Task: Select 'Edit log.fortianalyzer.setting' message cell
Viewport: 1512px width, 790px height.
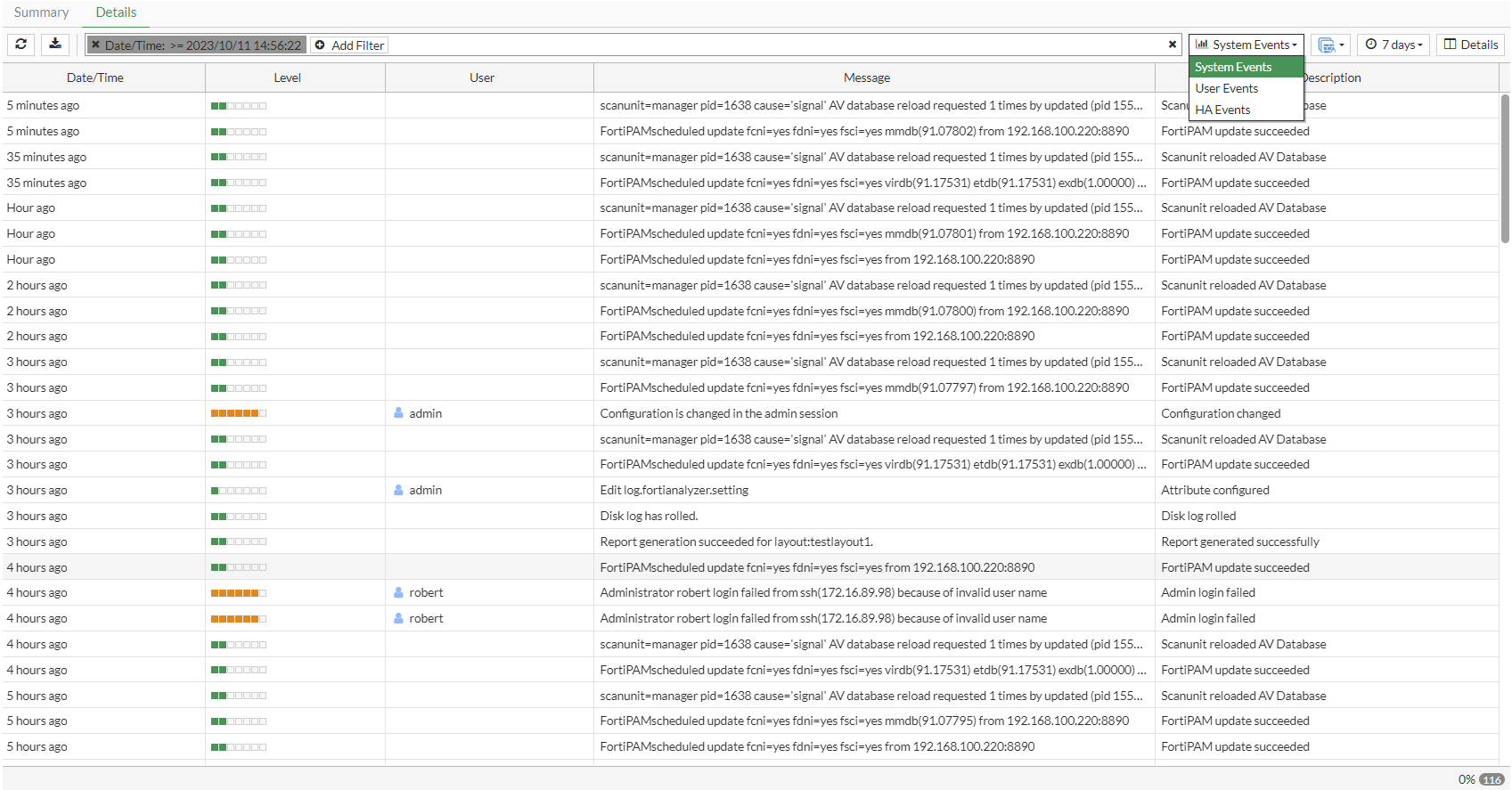Action: click(x=874, y=490)
